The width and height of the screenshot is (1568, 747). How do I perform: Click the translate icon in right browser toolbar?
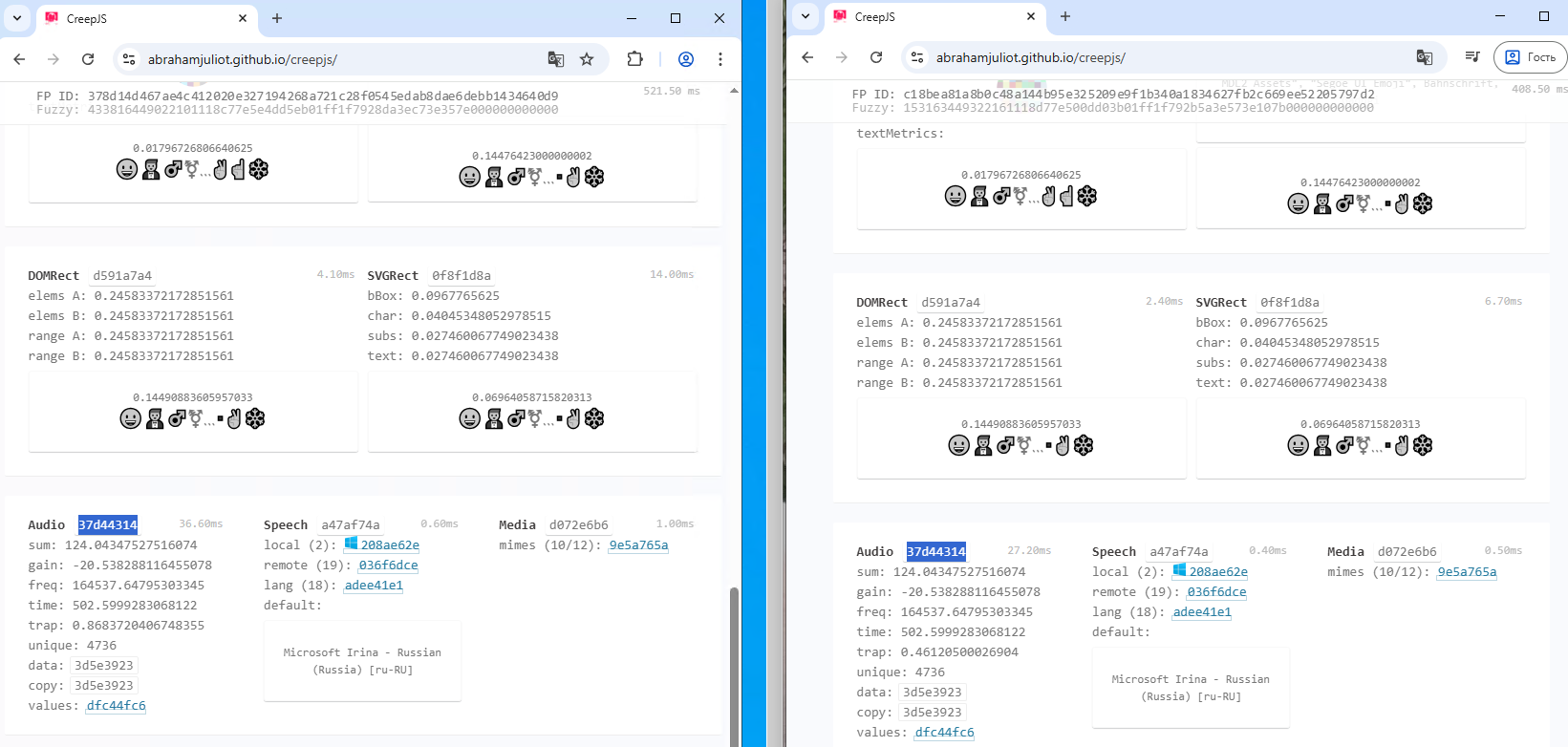[1424, 57]
